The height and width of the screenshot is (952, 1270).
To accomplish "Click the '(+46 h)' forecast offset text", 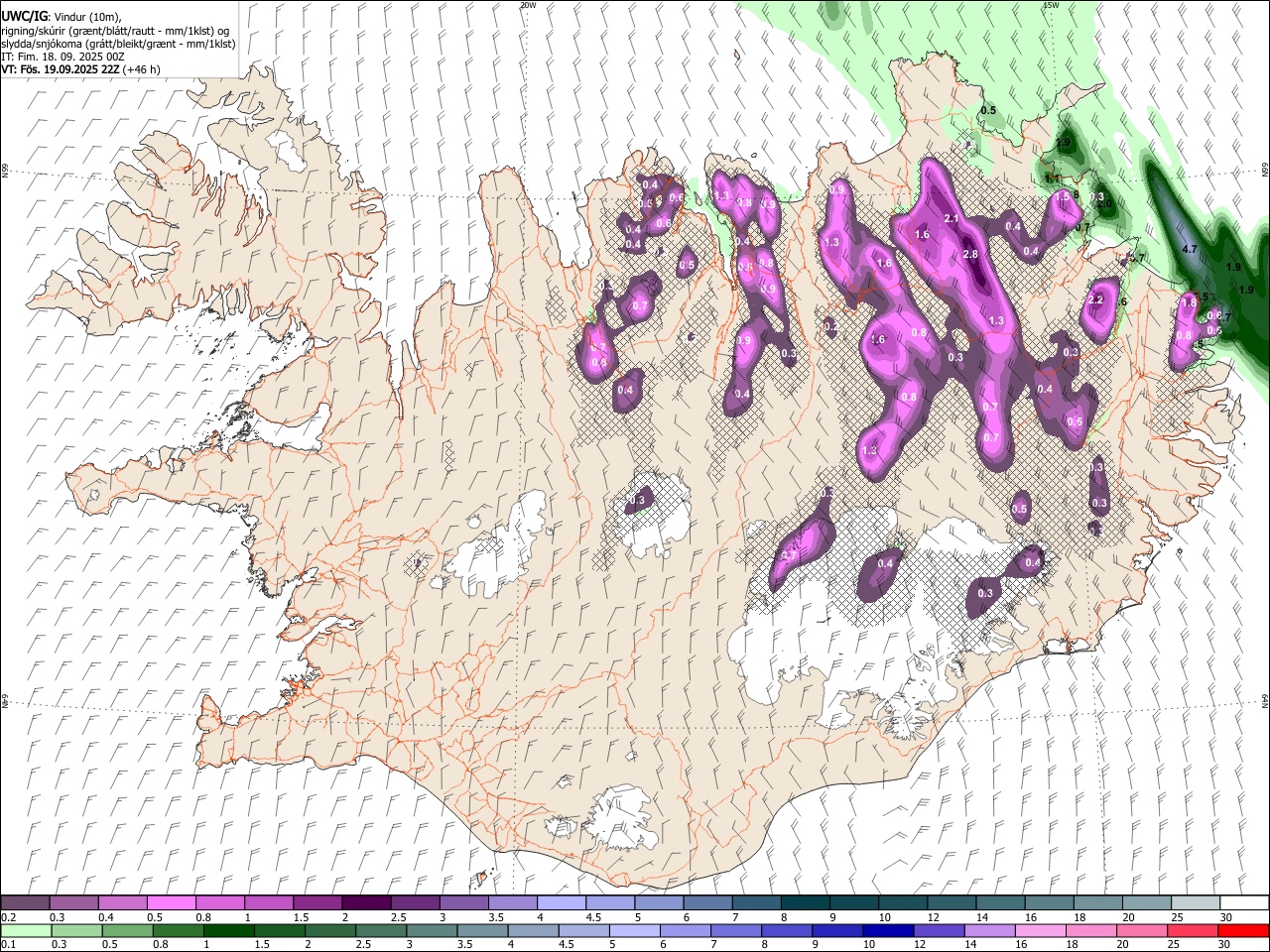I will coord(142,69).
